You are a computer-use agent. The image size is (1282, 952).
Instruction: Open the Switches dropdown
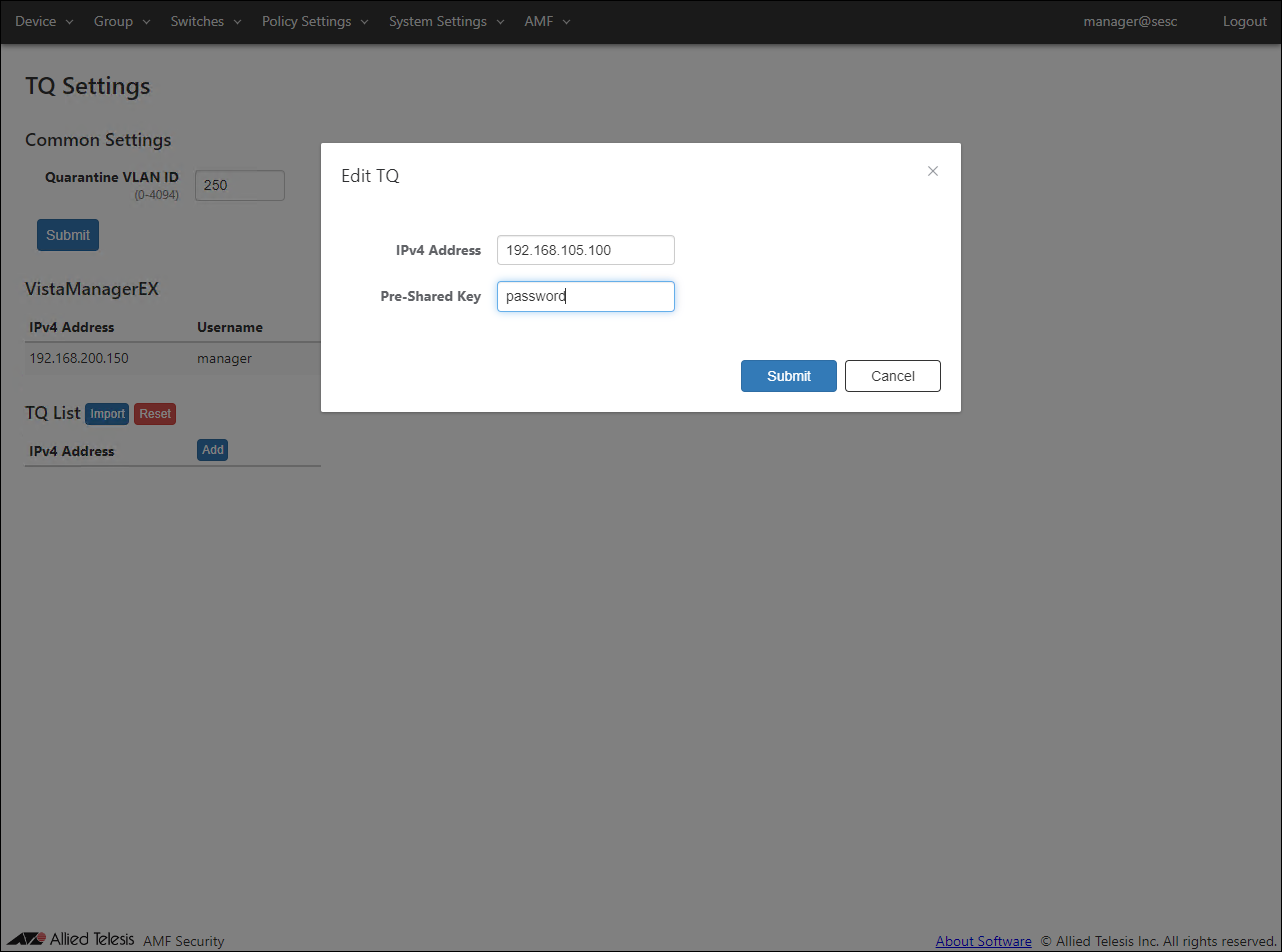(x=206, y=21)
